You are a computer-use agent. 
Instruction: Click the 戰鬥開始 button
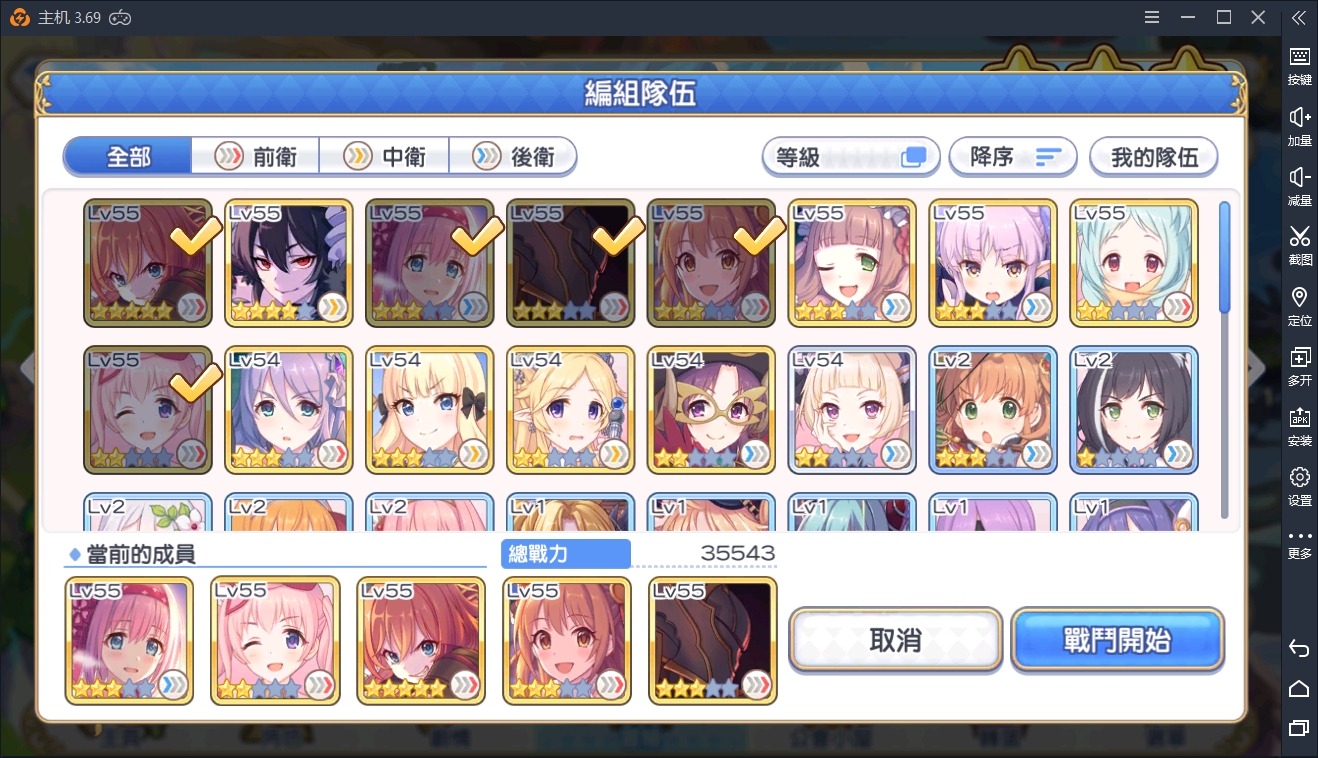pos(1117,640)
